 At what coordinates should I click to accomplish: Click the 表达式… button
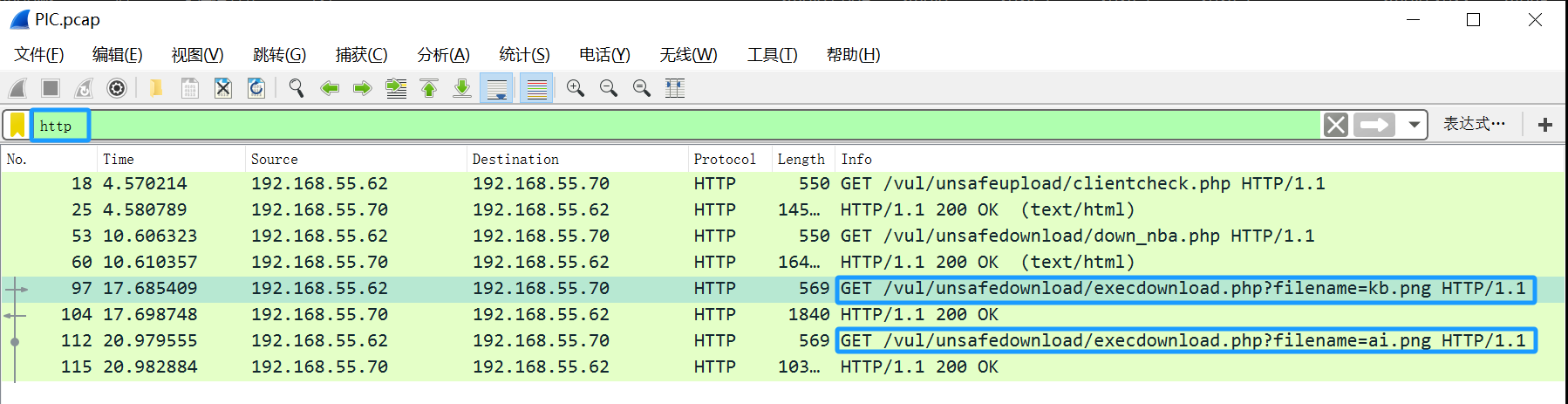point(1474,125)
